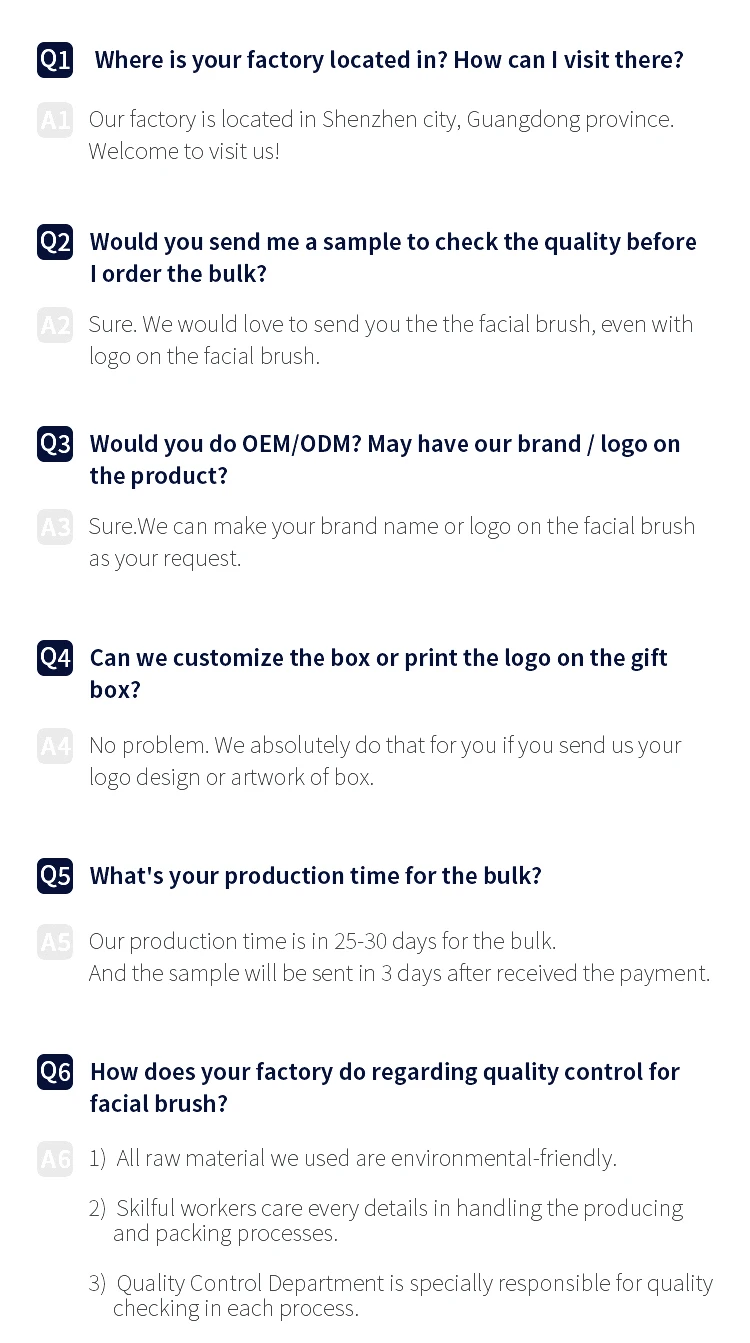Click the sample quality check question
The image size is (750, 1343).
tap(392, 257)
